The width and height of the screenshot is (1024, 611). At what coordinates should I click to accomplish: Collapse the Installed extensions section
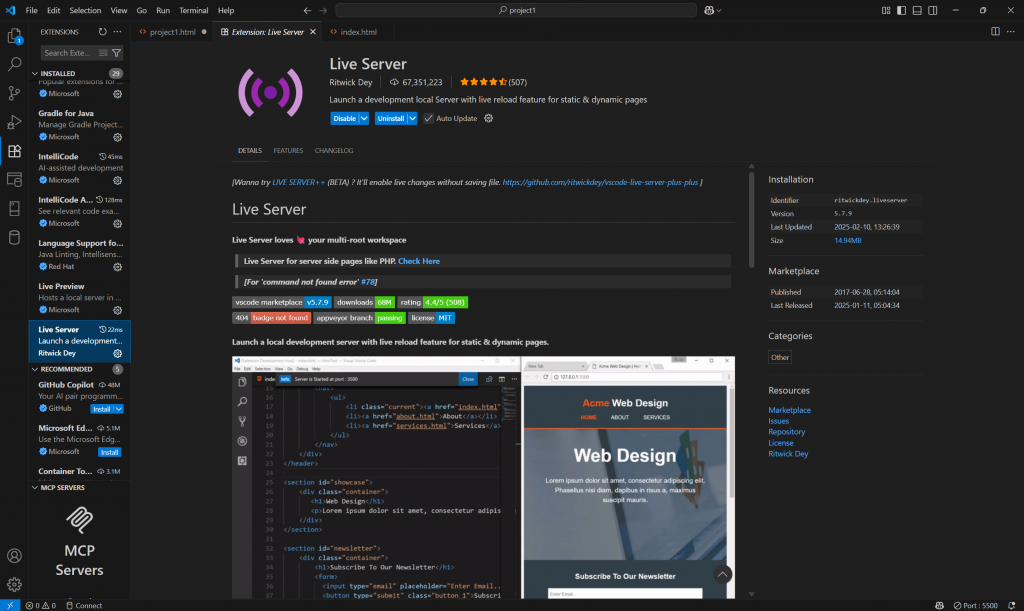tap(35, 74)
